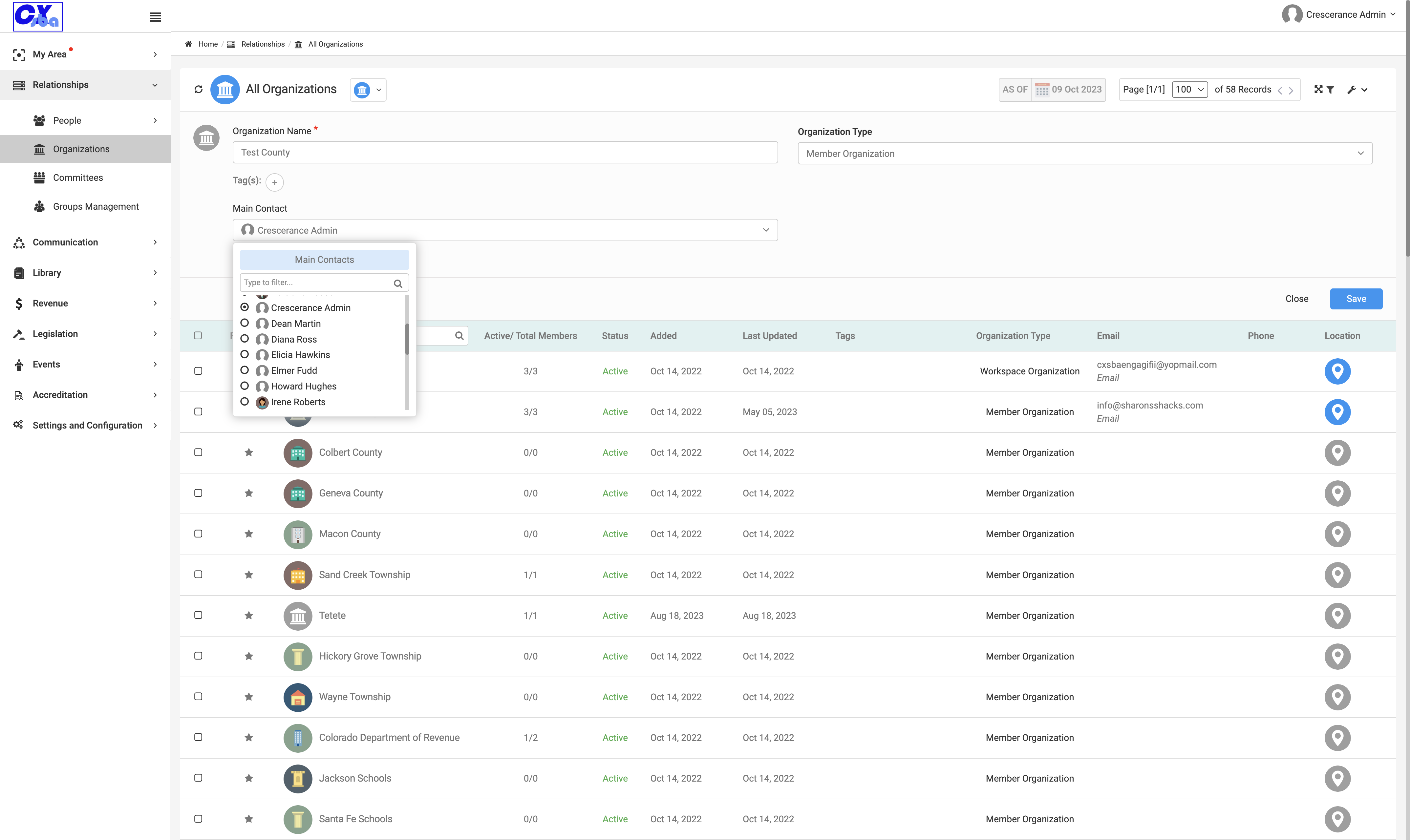Open the Organization Type dropdown
The width and height of the screenshot is (1410, 840).
tap(1084, 153)
